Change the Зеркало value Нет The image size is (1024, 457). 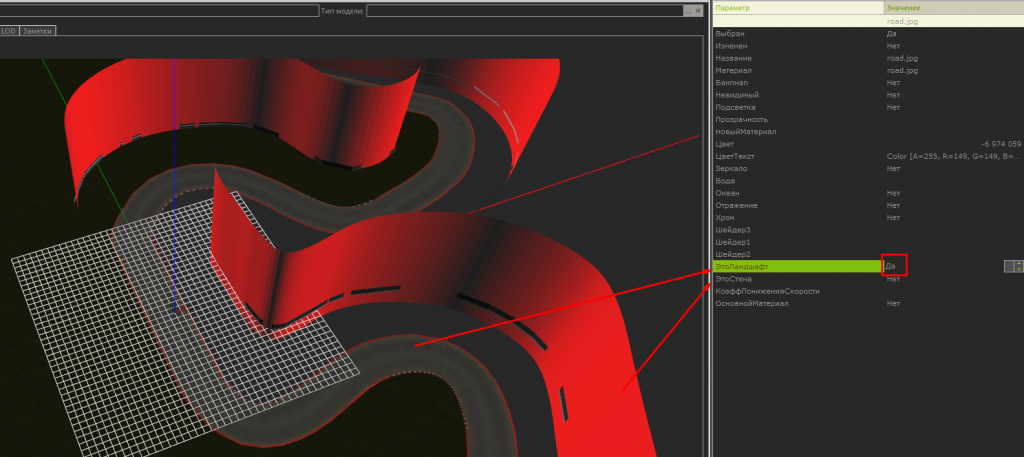pos(892,169)
